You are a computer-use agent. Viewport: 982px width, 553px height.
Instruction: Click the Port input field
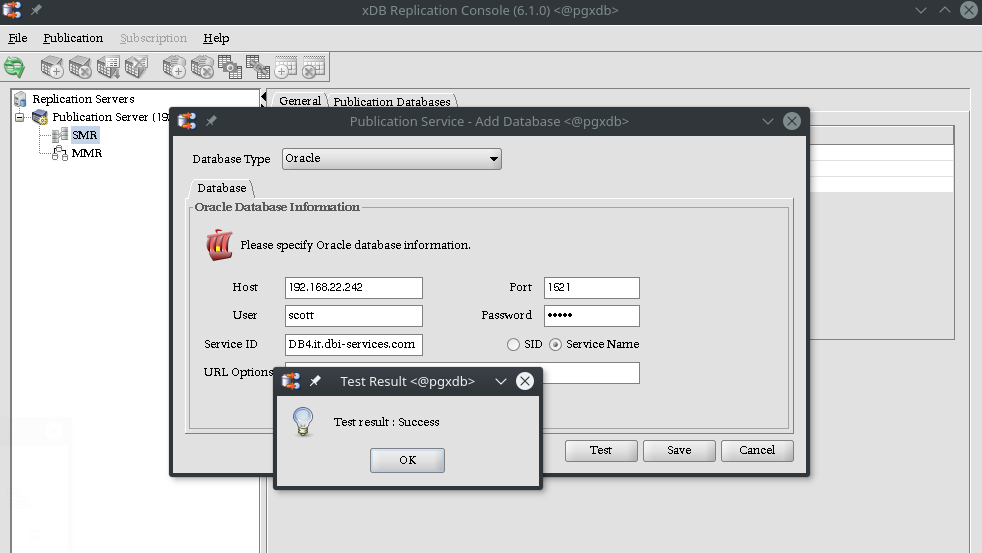(592, 287)
